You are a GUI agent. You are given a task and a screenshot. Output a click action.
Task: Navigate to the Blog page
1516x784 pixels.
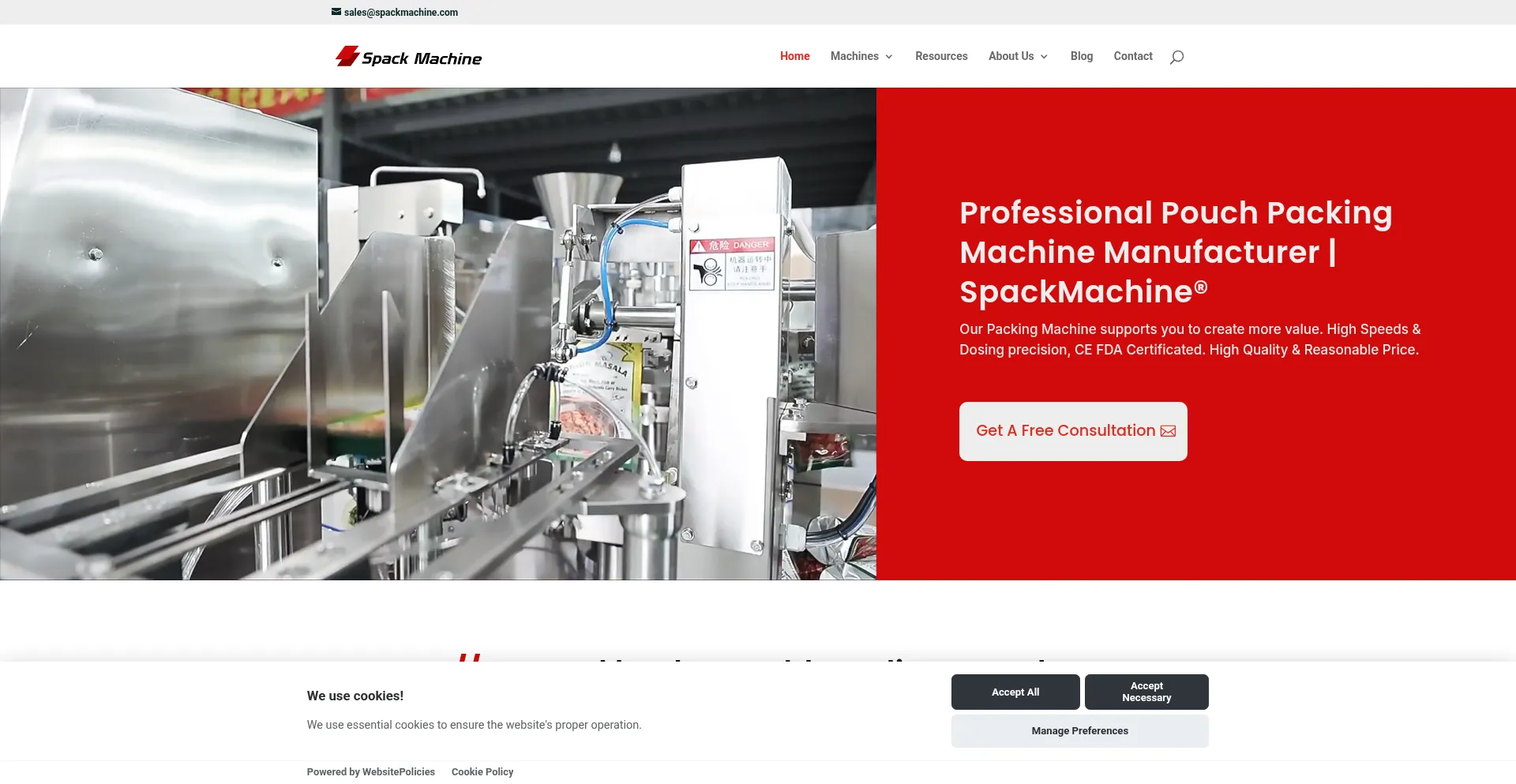pyautogui.click(x=1082, y=56)
